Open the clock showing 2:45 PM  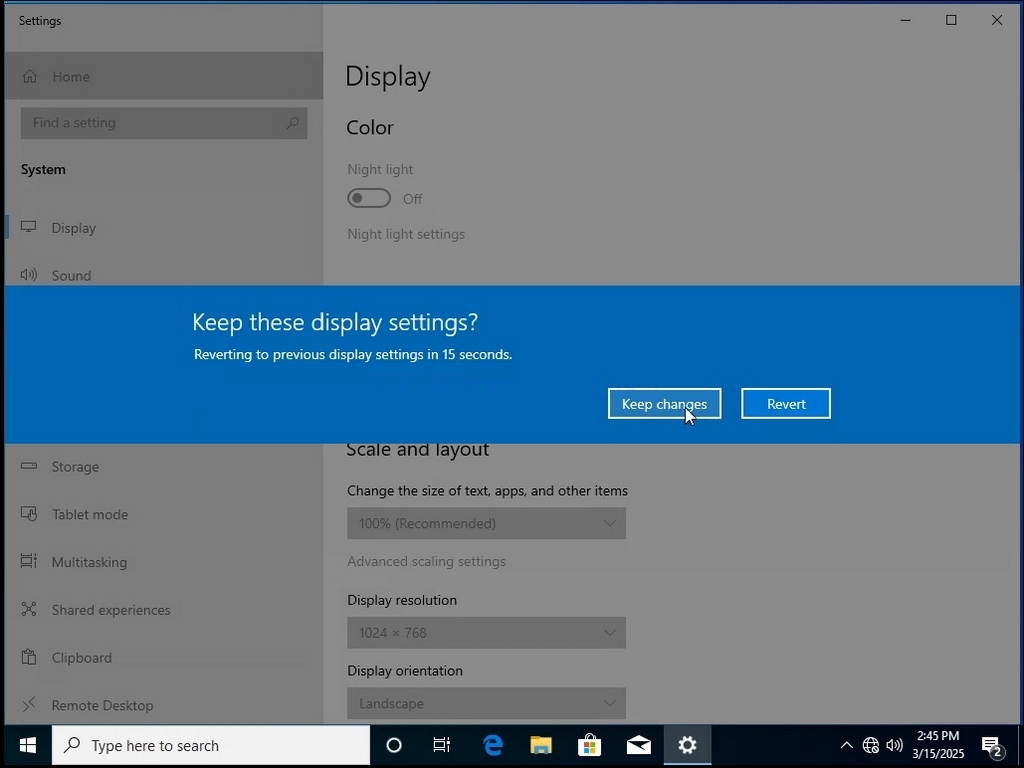pyautogui.click(x=938, y=745)
